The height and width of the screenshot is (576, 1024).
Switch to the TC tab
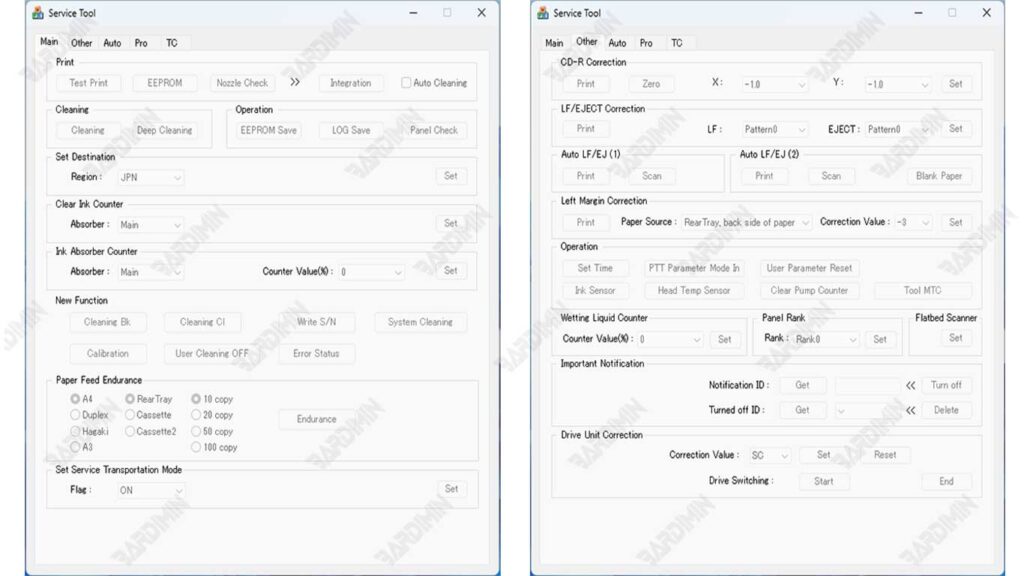tap(172, 43)
